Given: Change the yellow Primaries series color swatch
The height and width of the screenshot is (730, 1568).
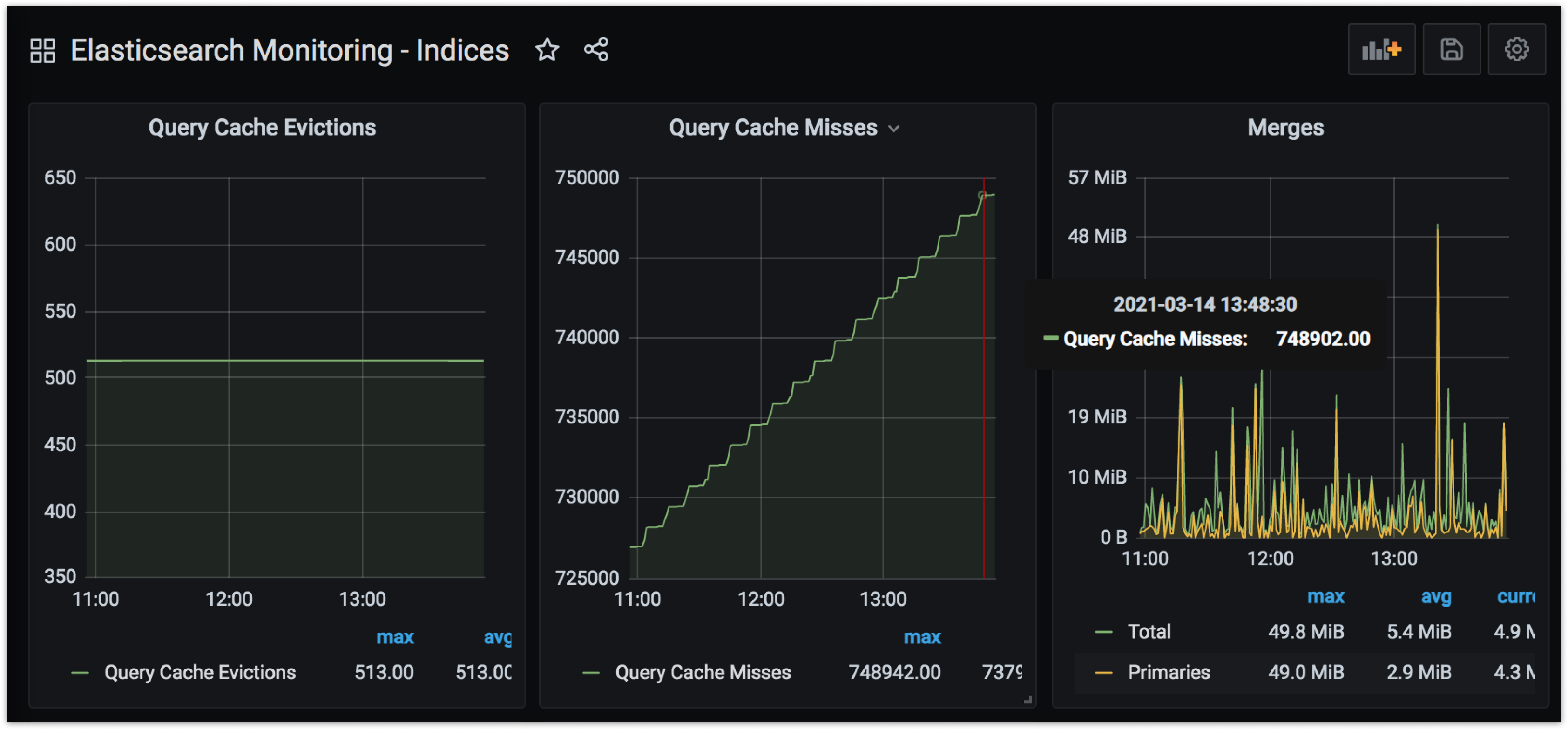Looking at the screenshot, I should point(1103,673).
